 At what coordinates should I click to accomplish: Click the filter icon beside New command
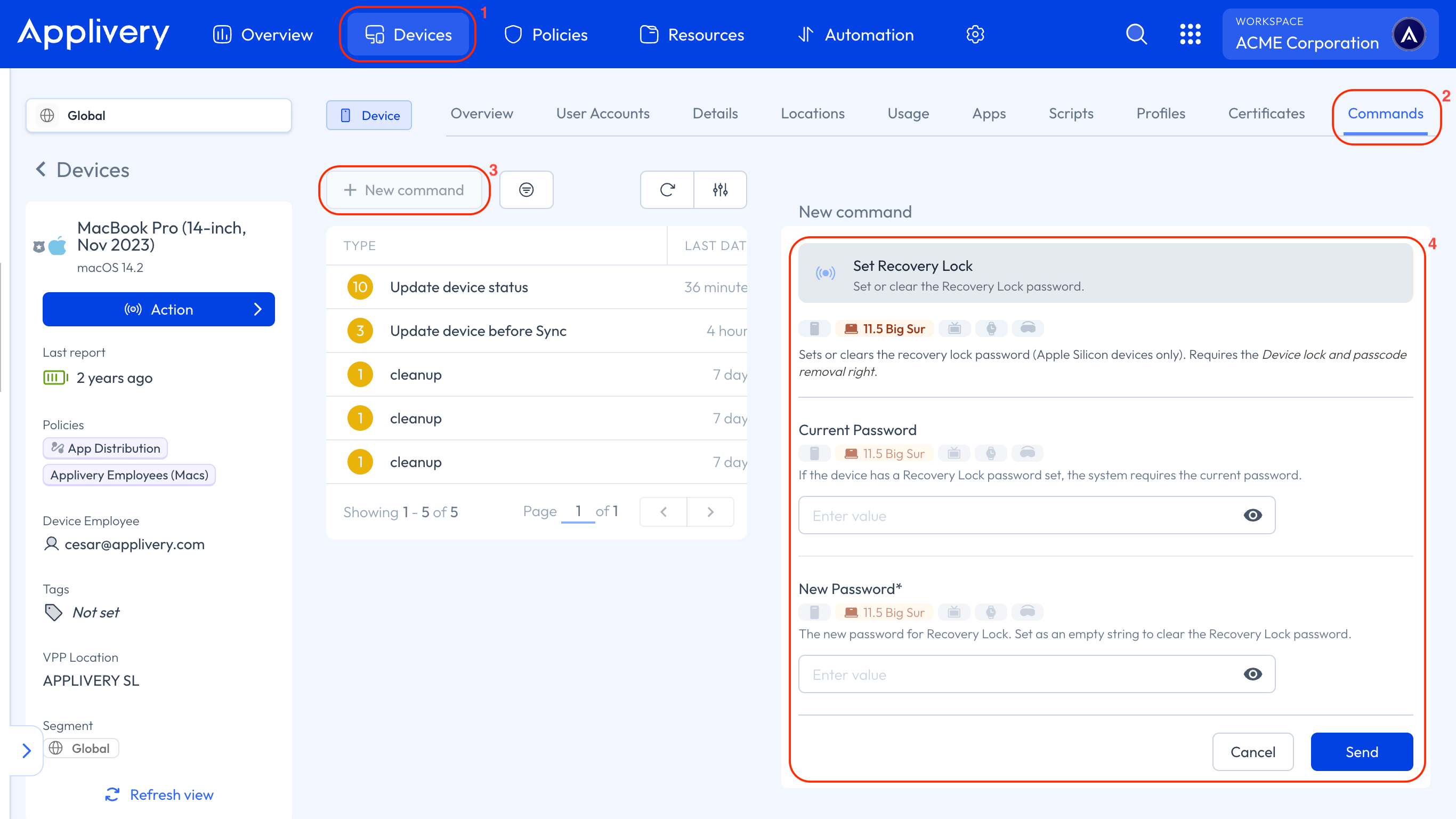pos(526,189)
